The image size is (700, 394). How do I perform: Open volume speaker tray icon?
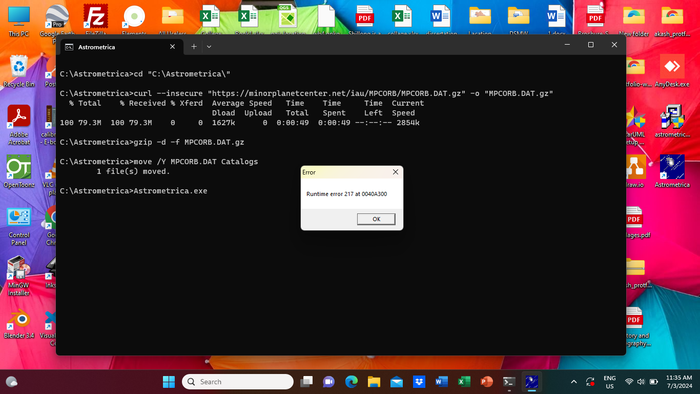click(641, 382)
